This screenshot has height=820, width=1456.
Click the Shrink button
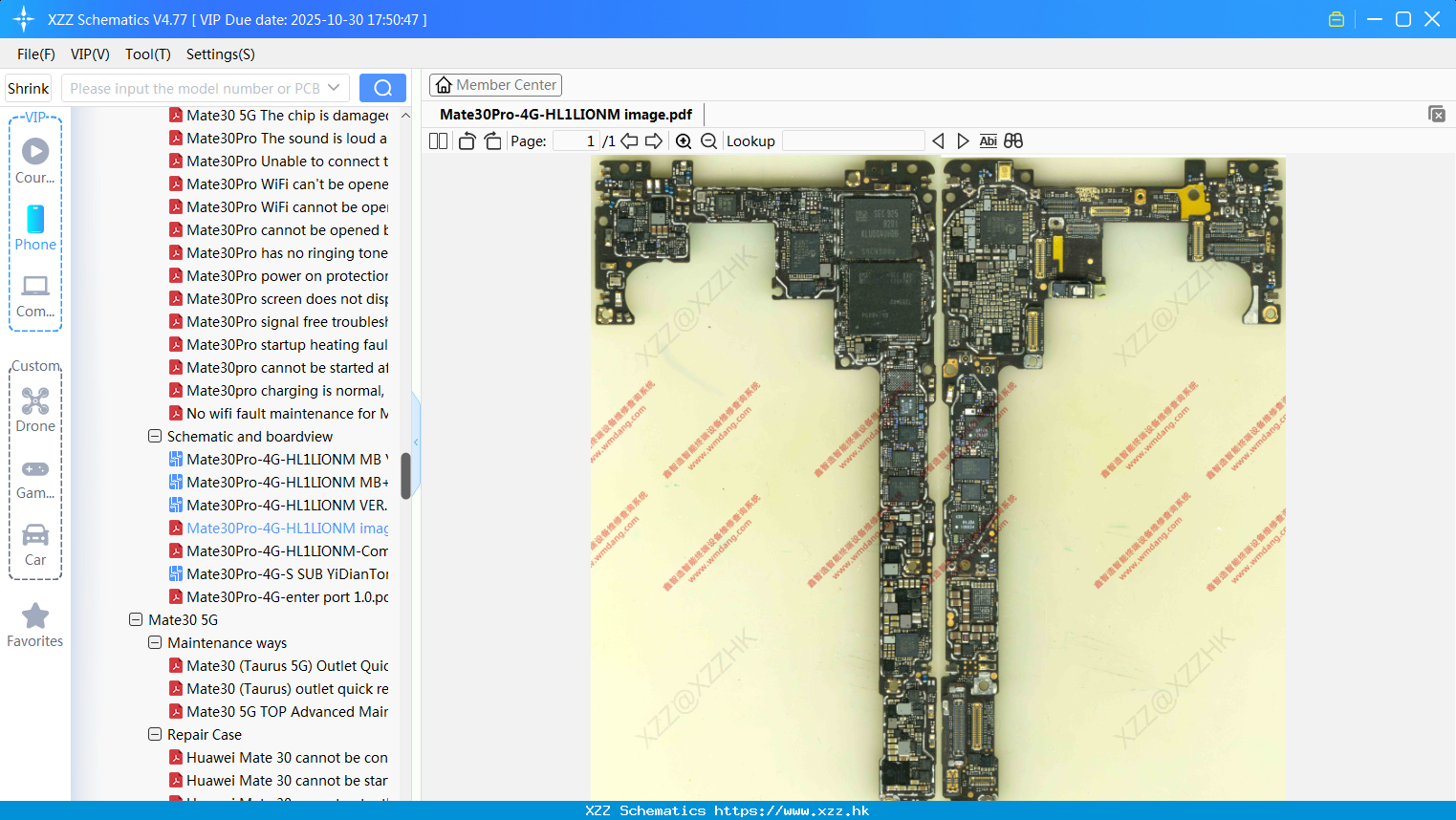29,88
